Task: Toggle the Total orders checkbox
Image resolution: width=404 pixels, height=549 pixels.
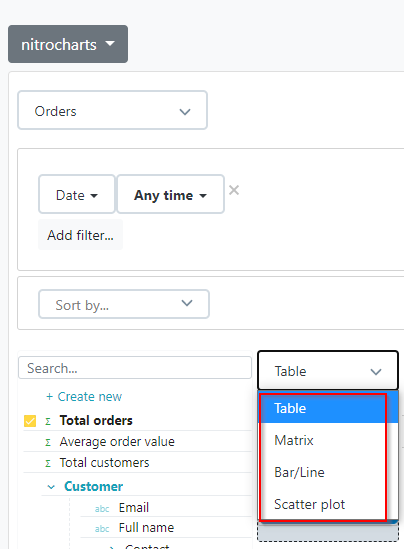Action: click(30, 421)
